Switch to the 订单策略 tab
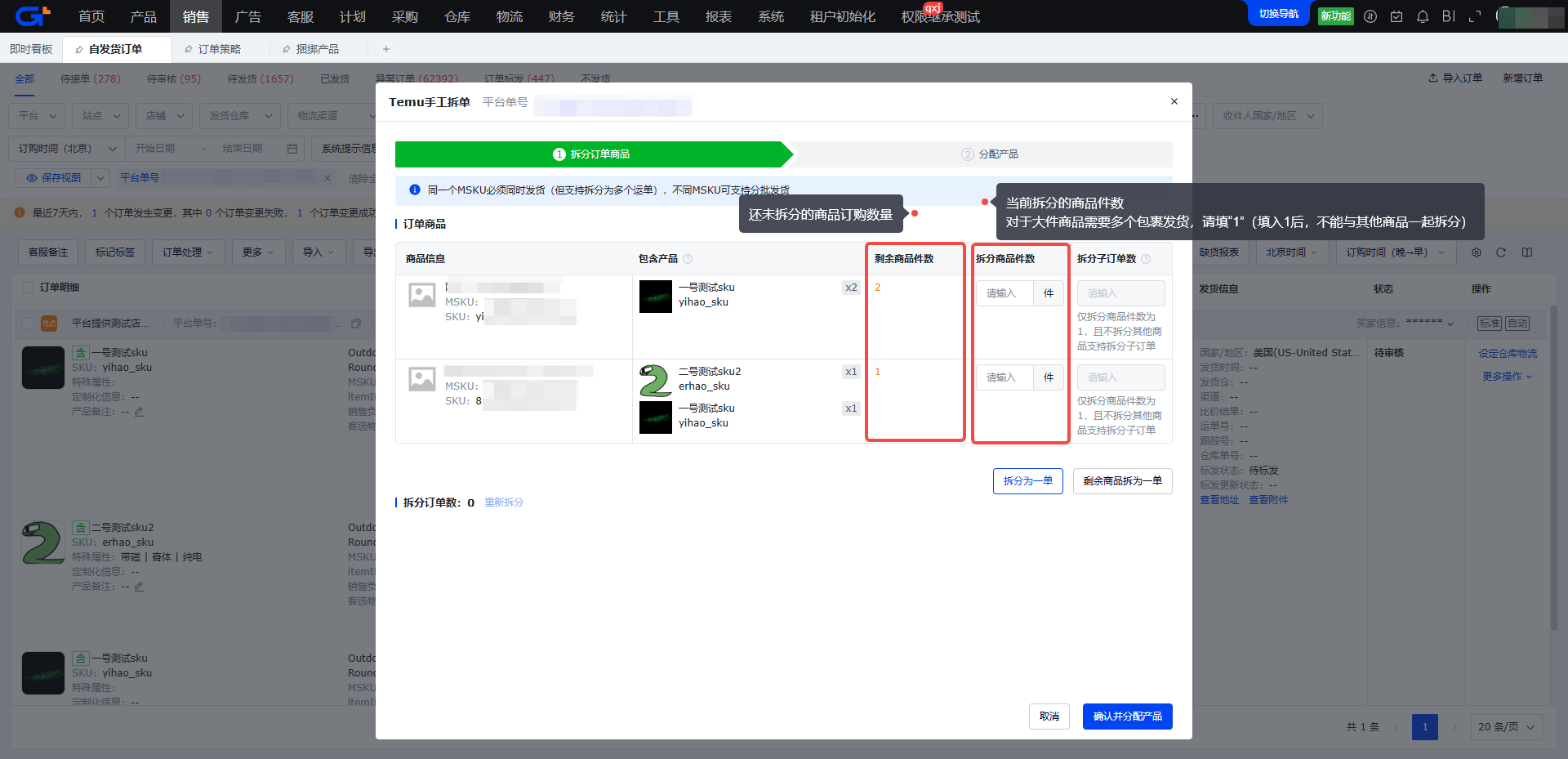 tap(220, 49)
